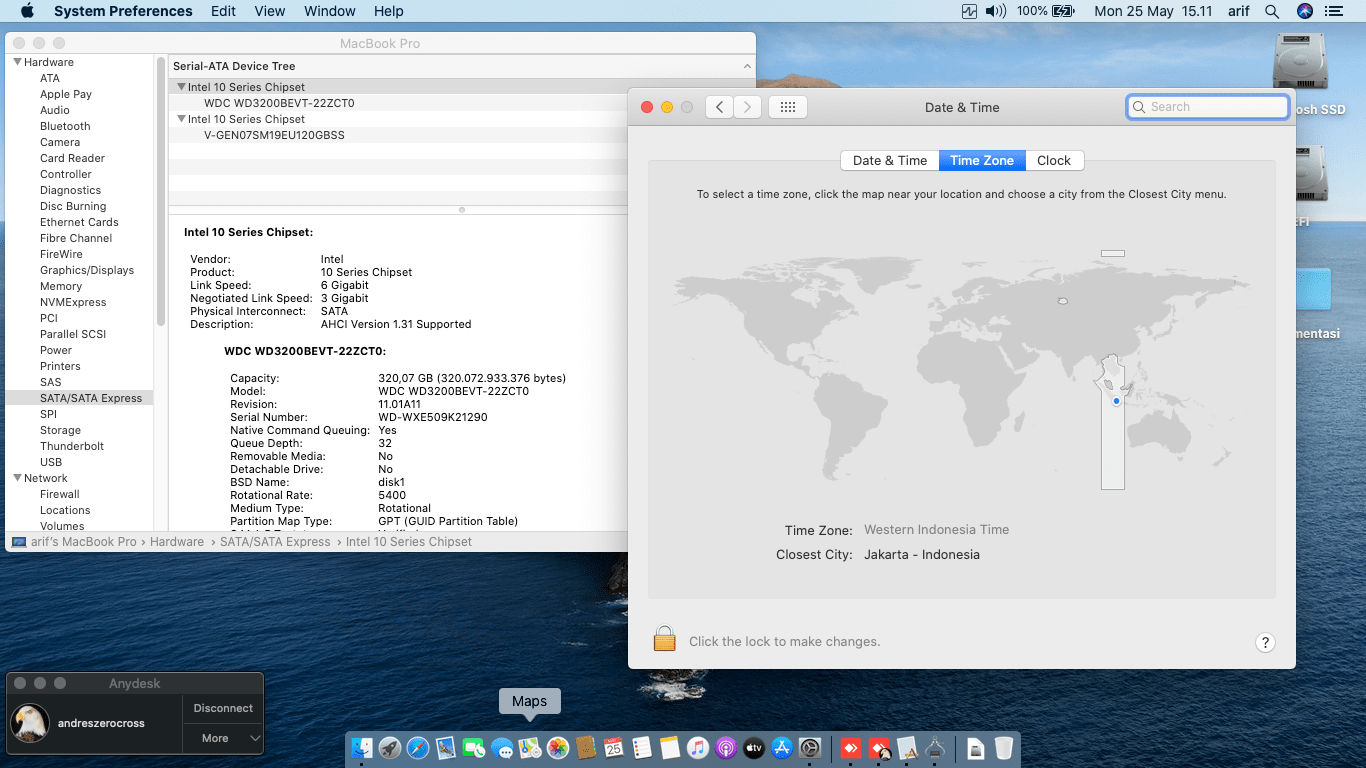This screenshot has height=768, width=1366.
Task: Select WDC WD3200BEVT-22ZCT0 in device tree
Action: click(x=279, y=103)
